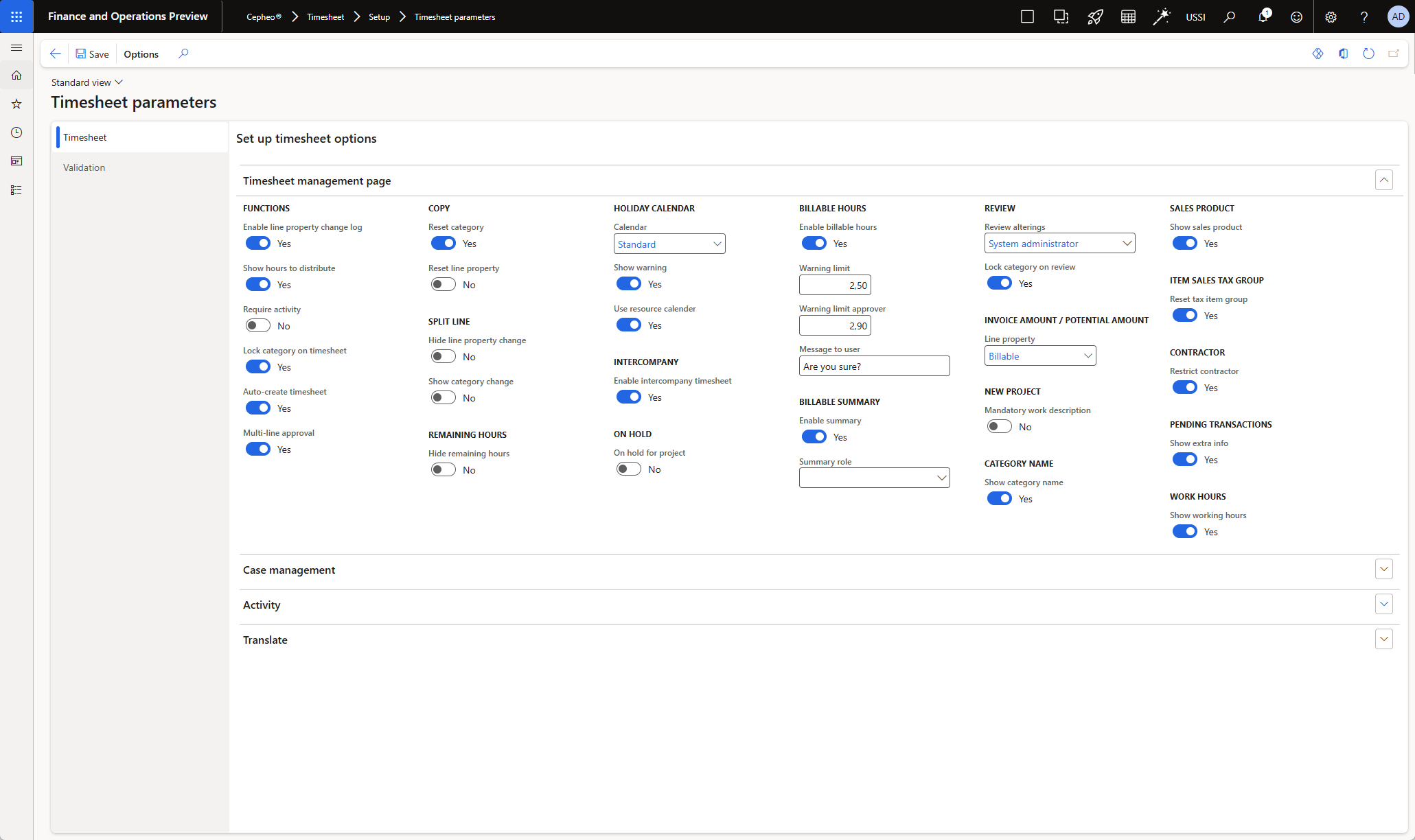This screenshot has height=840, width=1415.
Task: Open Favorites star in left sidebar
Action: [16, 104]
